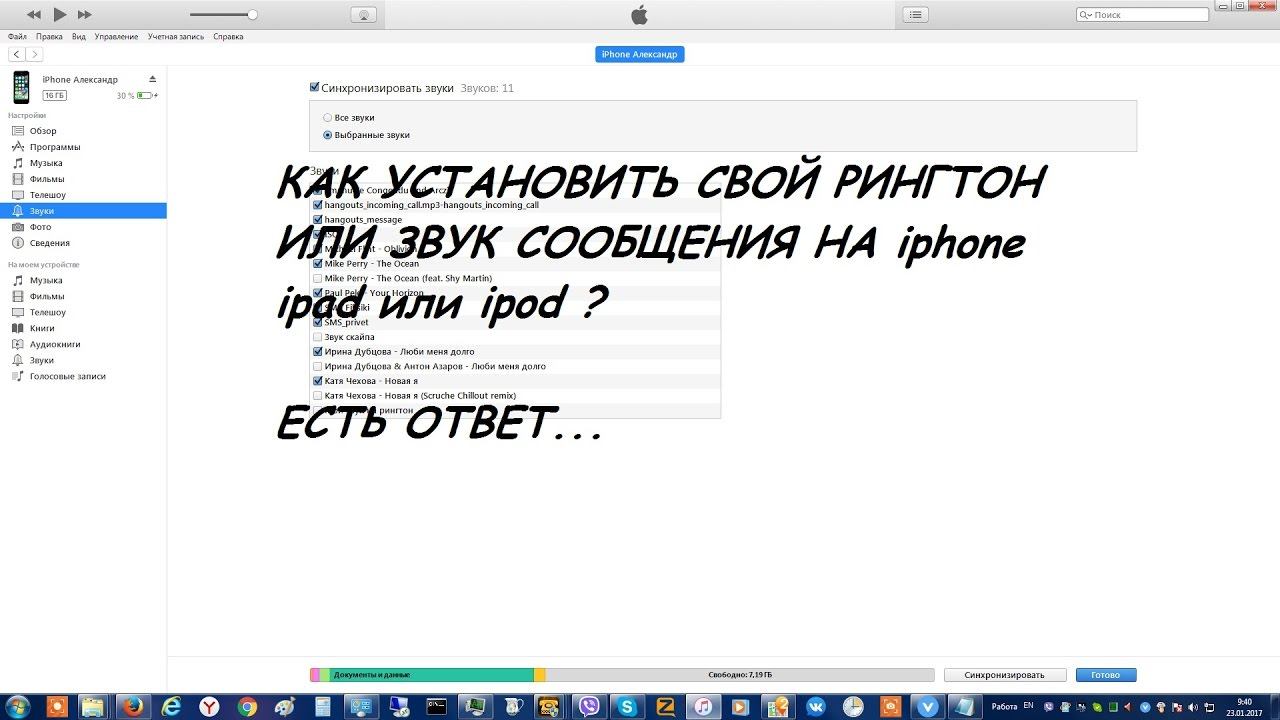Uncheck the hangouts_message sound
Image resolution: width=1280 pixels, height=720 pixels.
tap(318, 220)
